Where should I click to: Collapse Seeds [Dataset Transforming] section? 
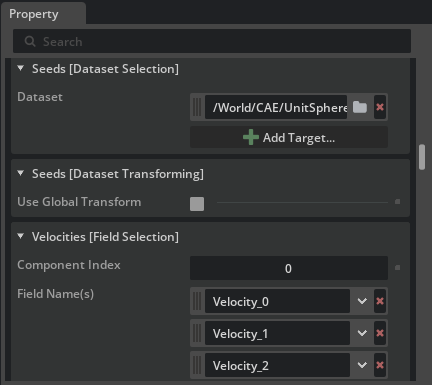click(21, 173)
